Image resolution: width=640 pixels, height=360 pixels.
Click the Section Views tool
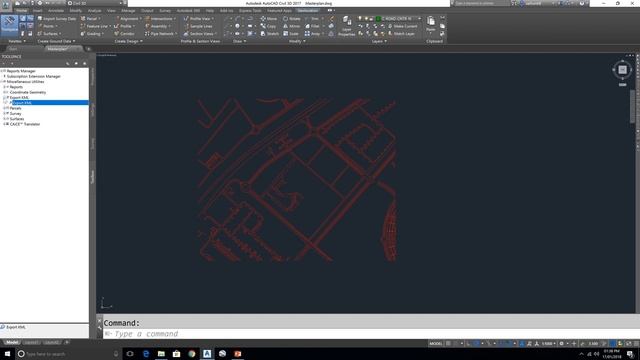pos(200,33)
